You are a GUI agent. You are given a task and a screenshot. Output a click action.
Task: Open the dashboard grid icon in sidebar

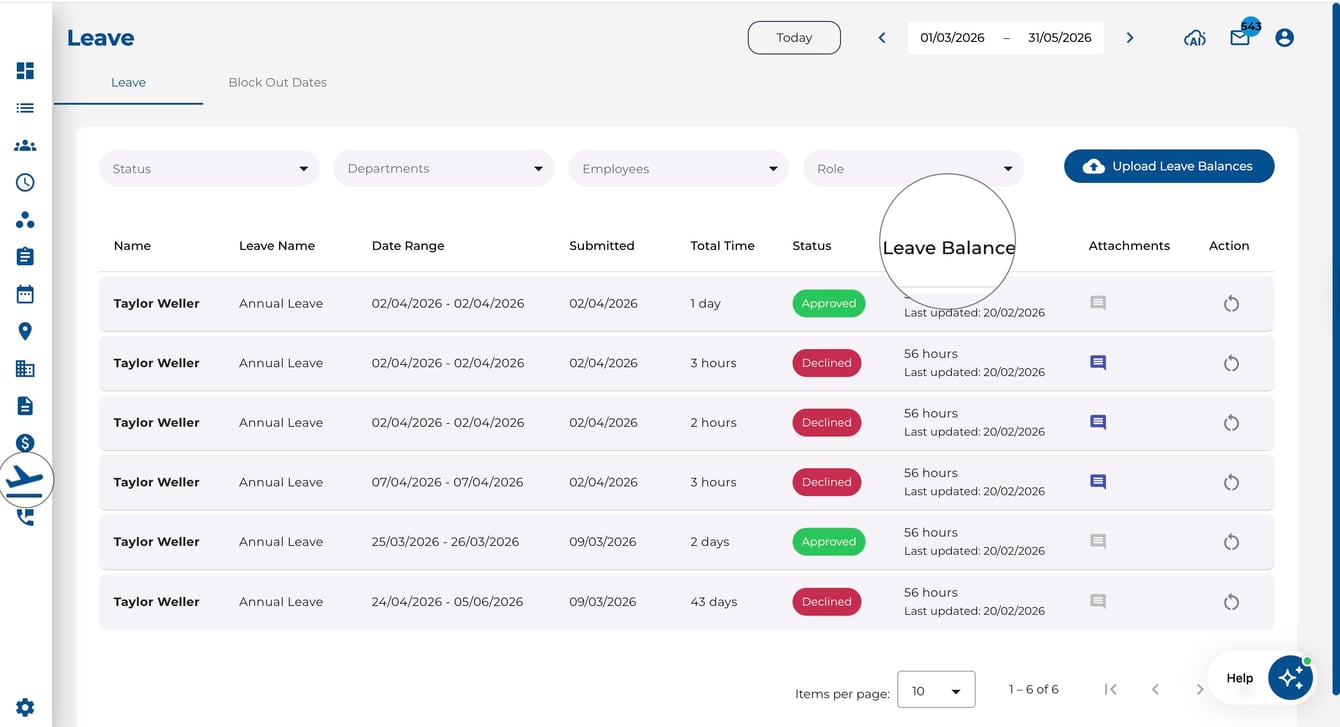point(25,71)
